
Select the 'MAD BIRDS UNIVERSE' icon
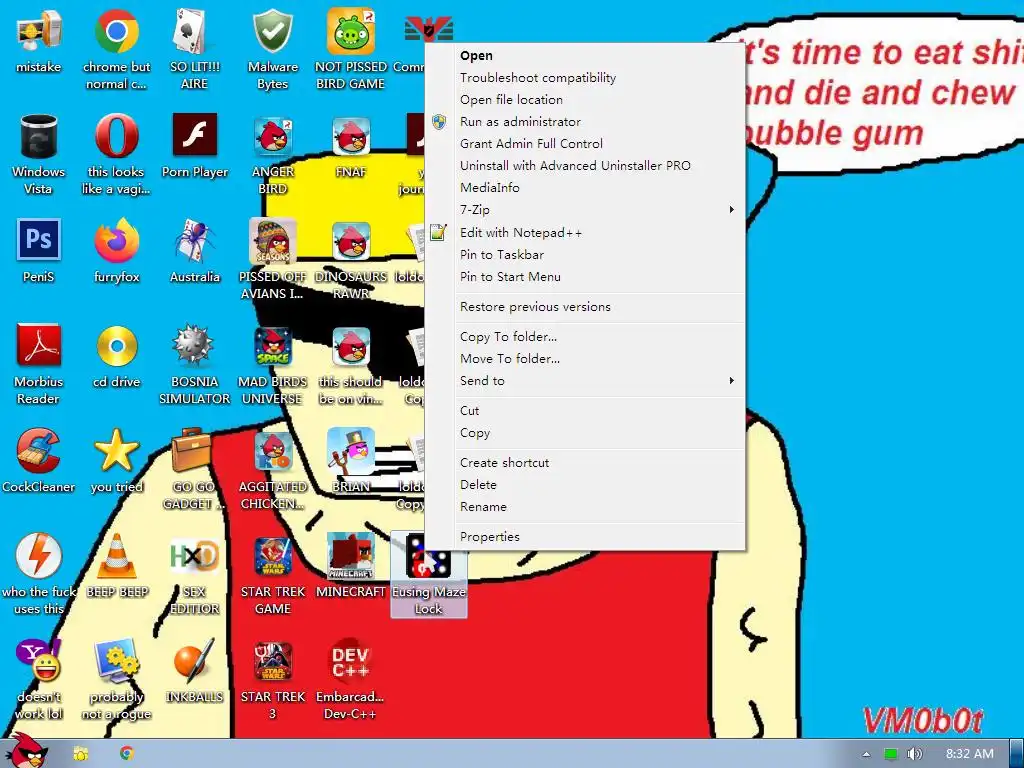point(272,365)
